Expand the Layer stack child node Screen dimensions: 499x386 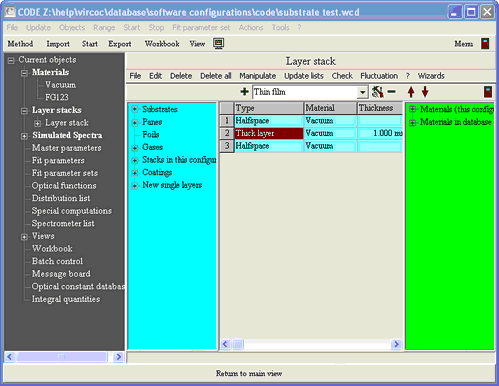[x=37, y=123]
